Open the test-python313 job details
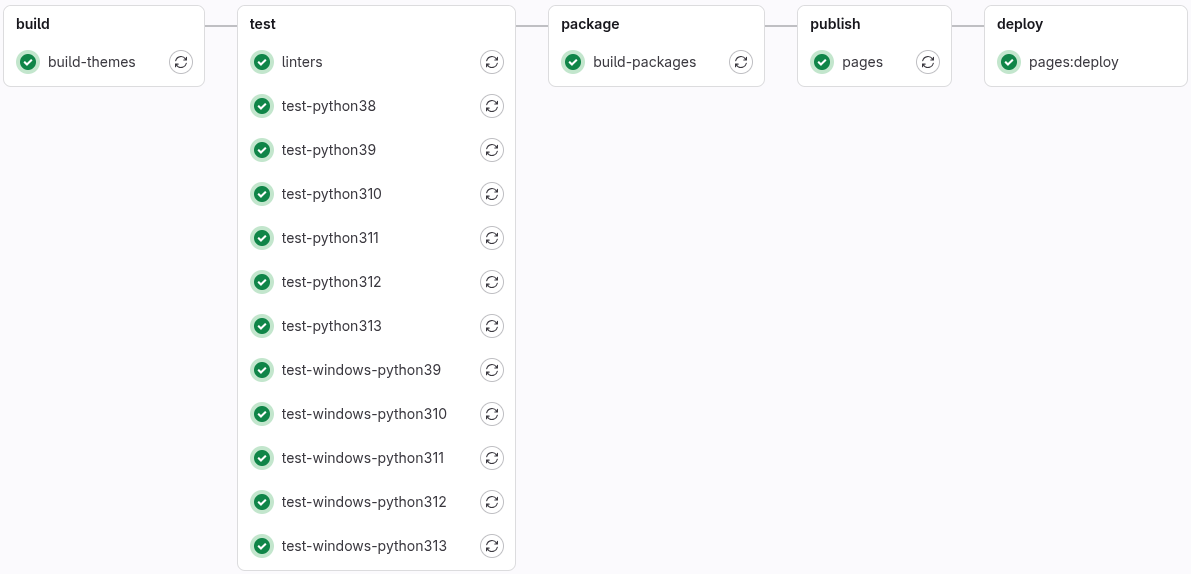1191x574 pixels. click(332, 326)
